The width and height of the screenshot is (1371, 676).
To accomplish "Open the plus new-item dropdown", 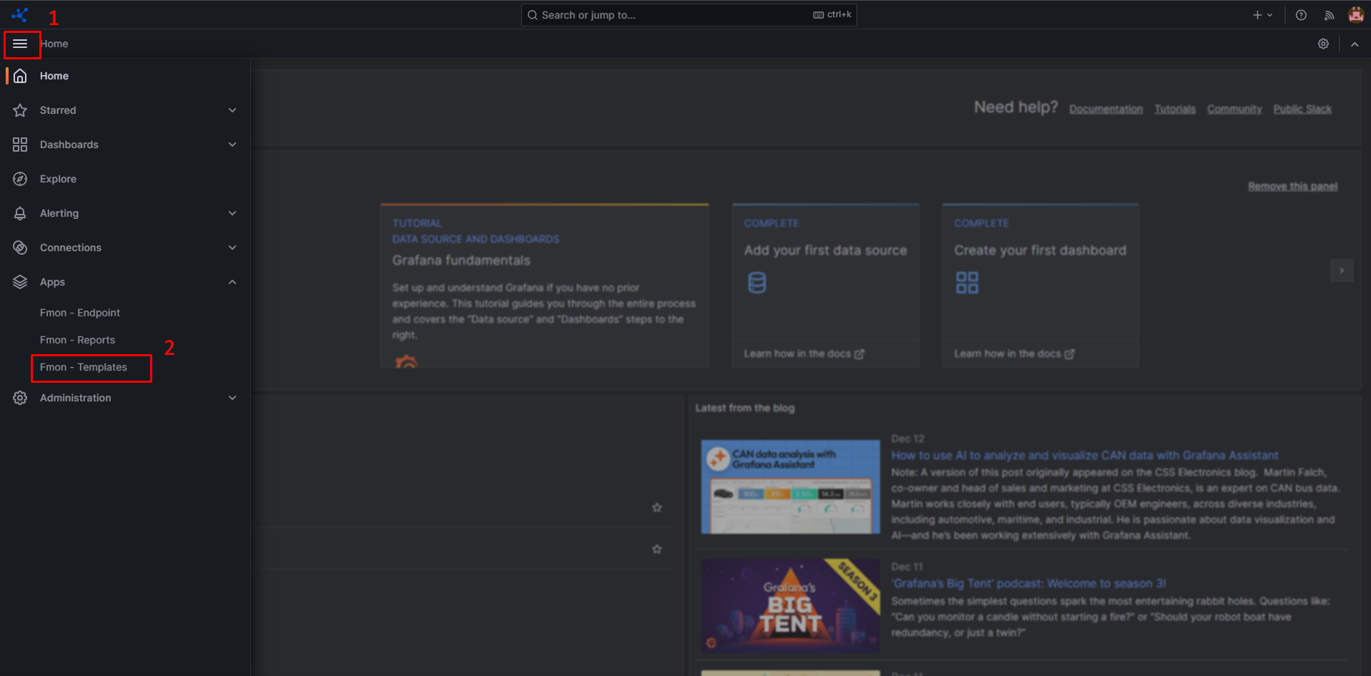I will tap(1262, 15).
